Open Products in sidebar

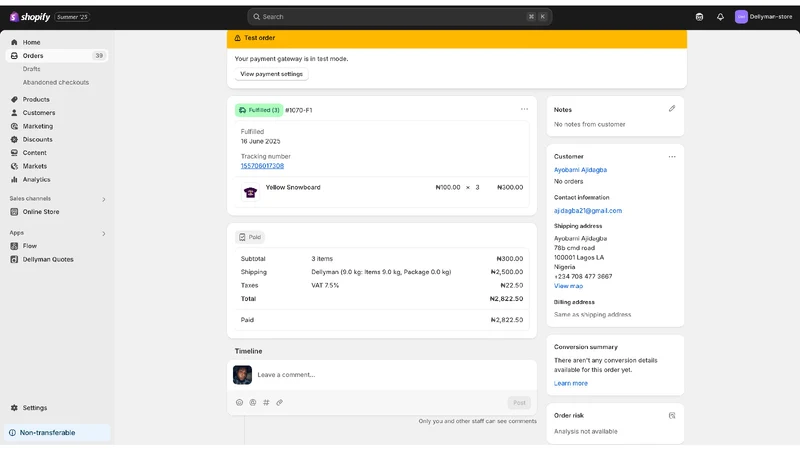coord(36,99)
